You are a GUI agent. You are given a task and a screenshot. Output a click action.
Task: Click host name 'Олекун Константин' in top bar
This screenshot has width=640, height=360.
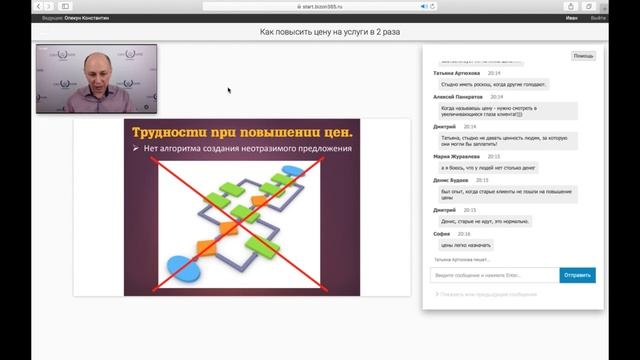coord(87,18)
